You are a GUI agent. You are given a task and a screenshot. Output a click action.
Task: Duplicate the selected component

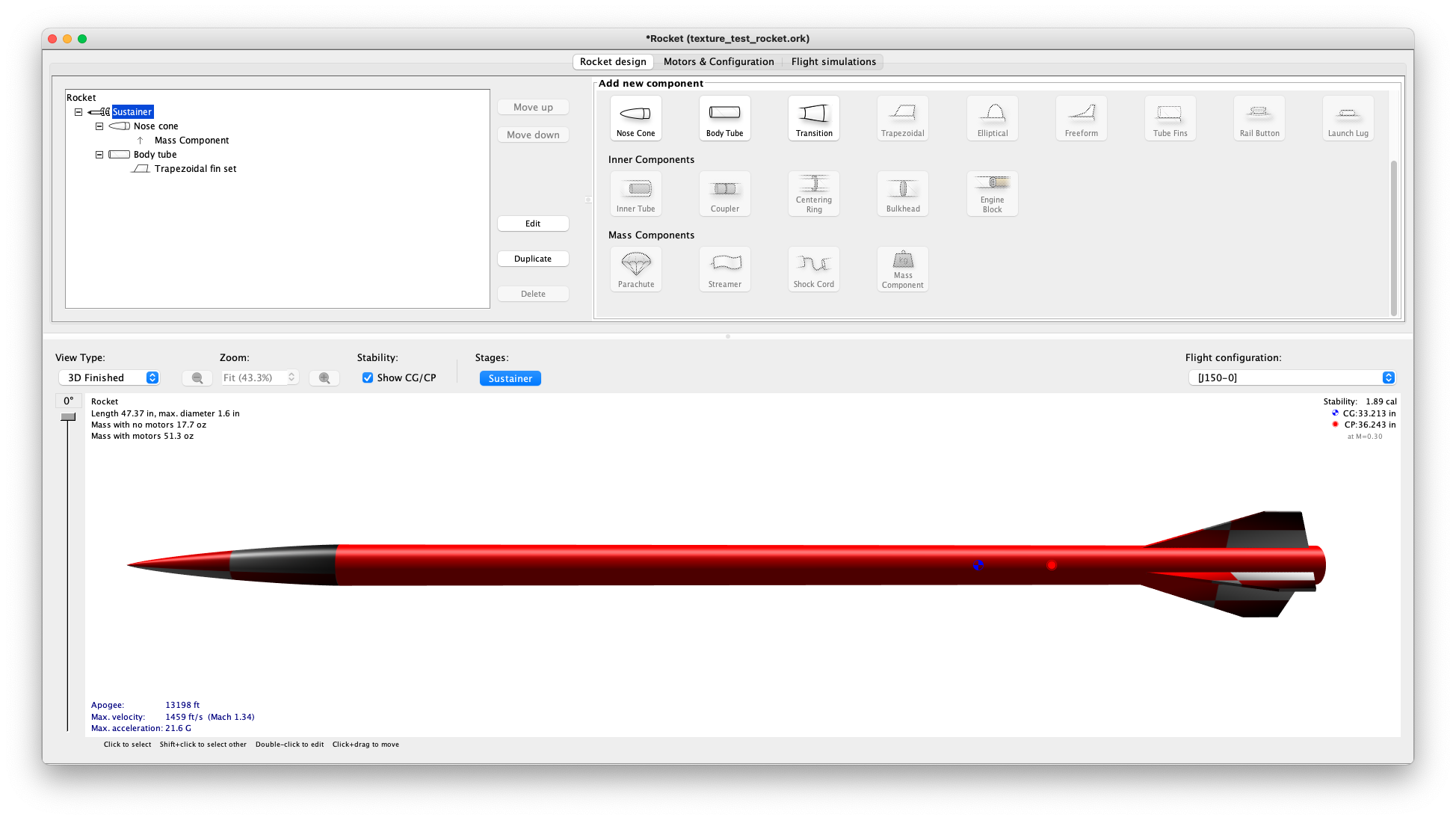coord(533,258)
